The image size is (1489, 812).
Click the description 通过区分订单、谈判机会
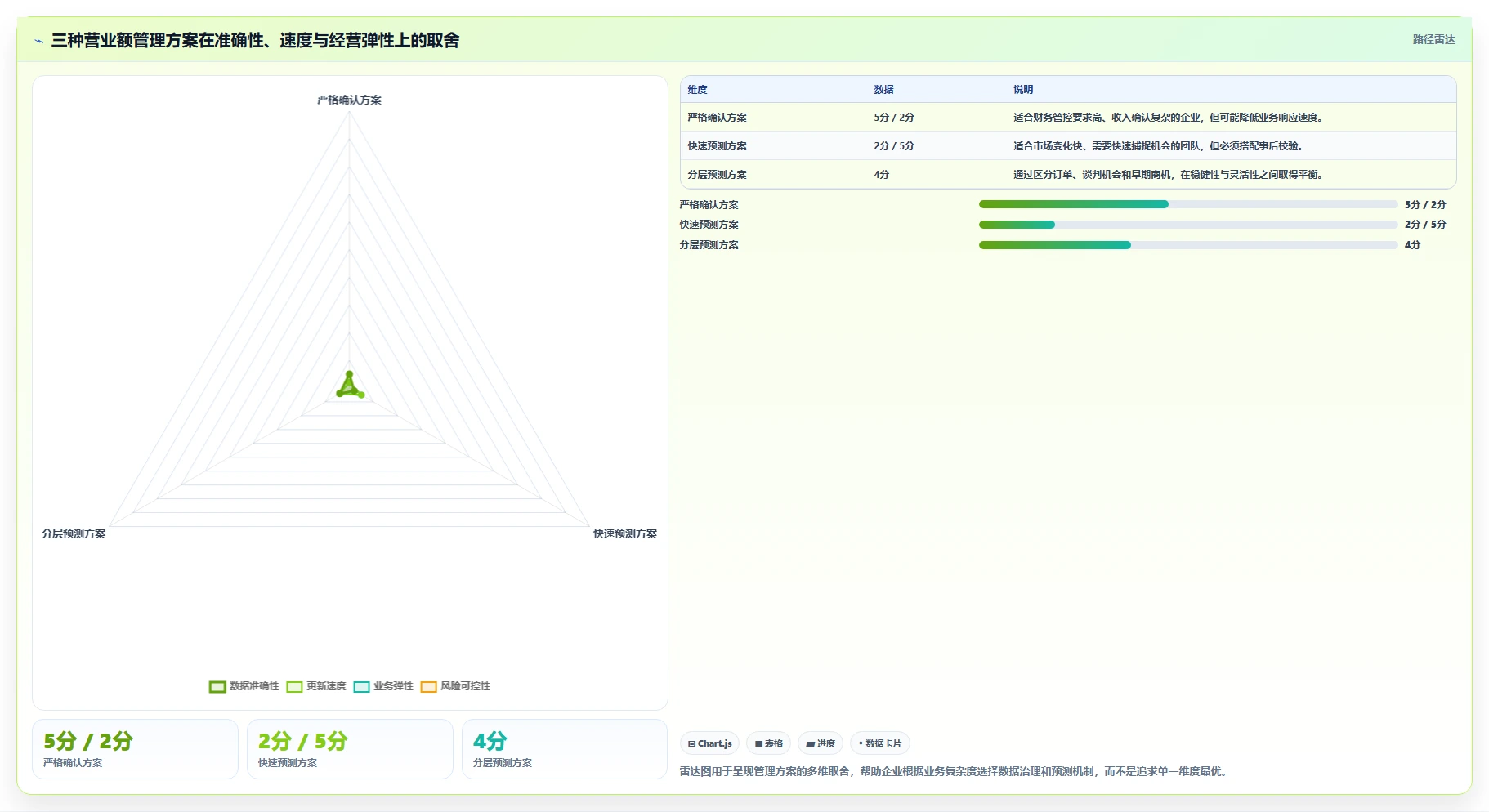click(x=1168, y=175)
